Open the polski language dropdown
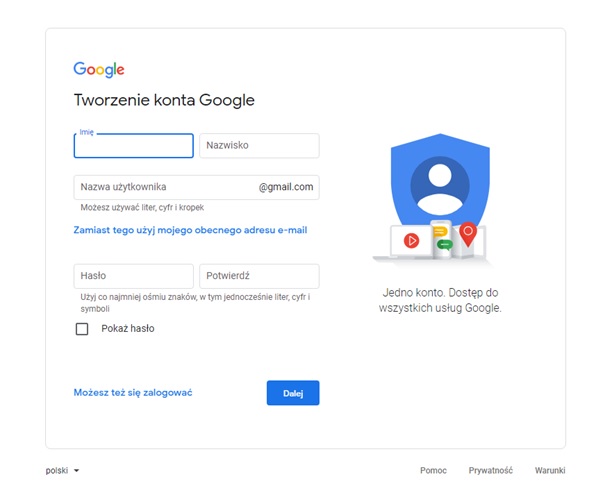 pyautogui.click(x=63, y=470)
